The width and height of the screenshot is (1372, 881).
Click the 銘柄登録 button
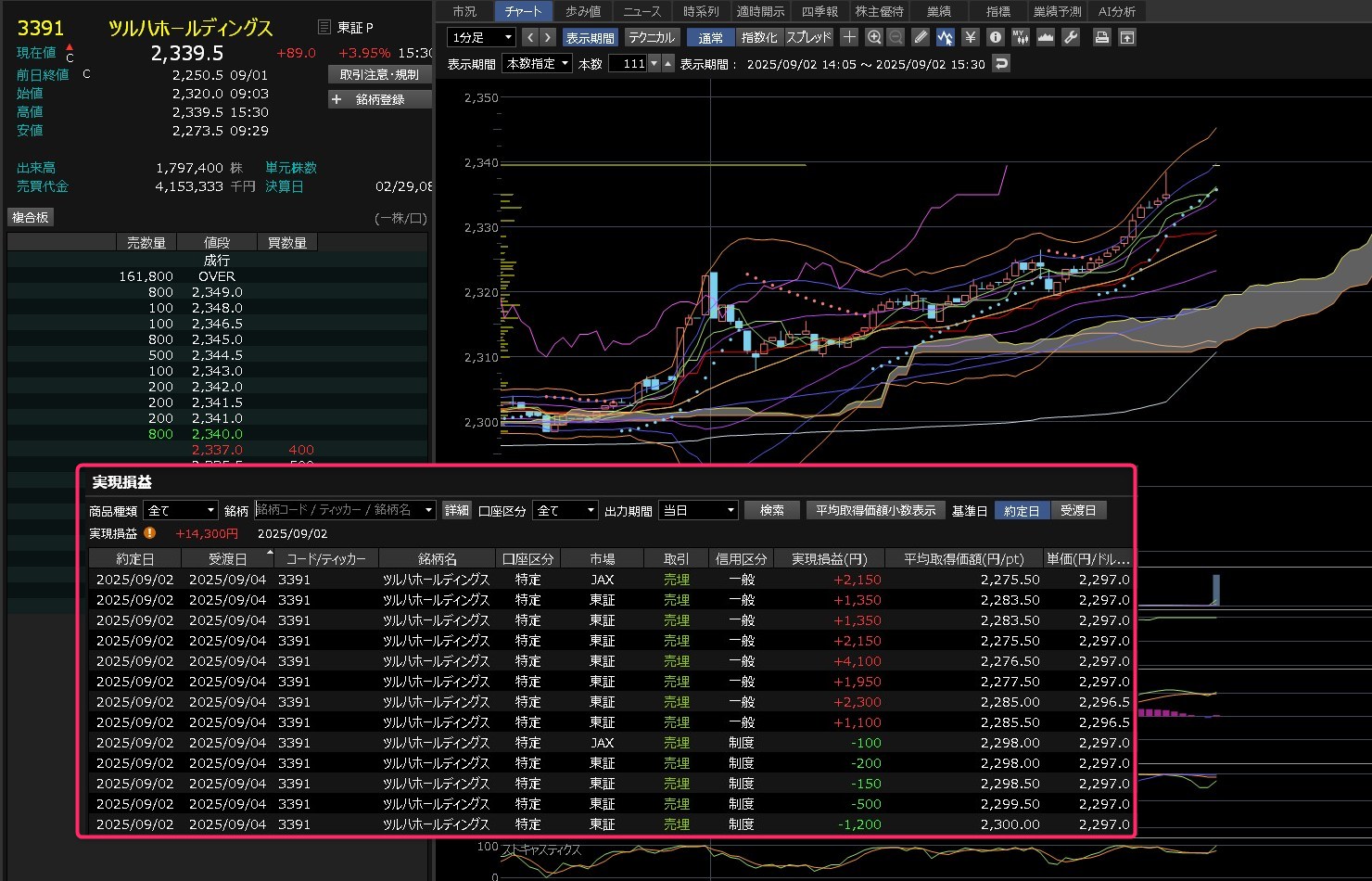point(379,99)
